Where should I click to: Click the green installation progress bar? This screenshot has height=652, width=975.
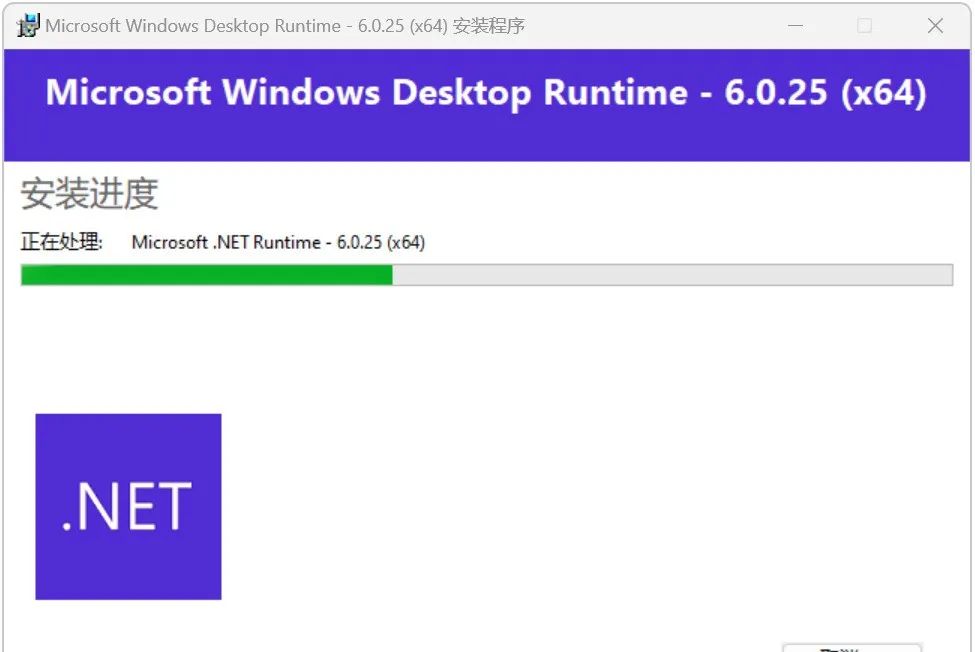pyautogui.click(x=486, y=275)
